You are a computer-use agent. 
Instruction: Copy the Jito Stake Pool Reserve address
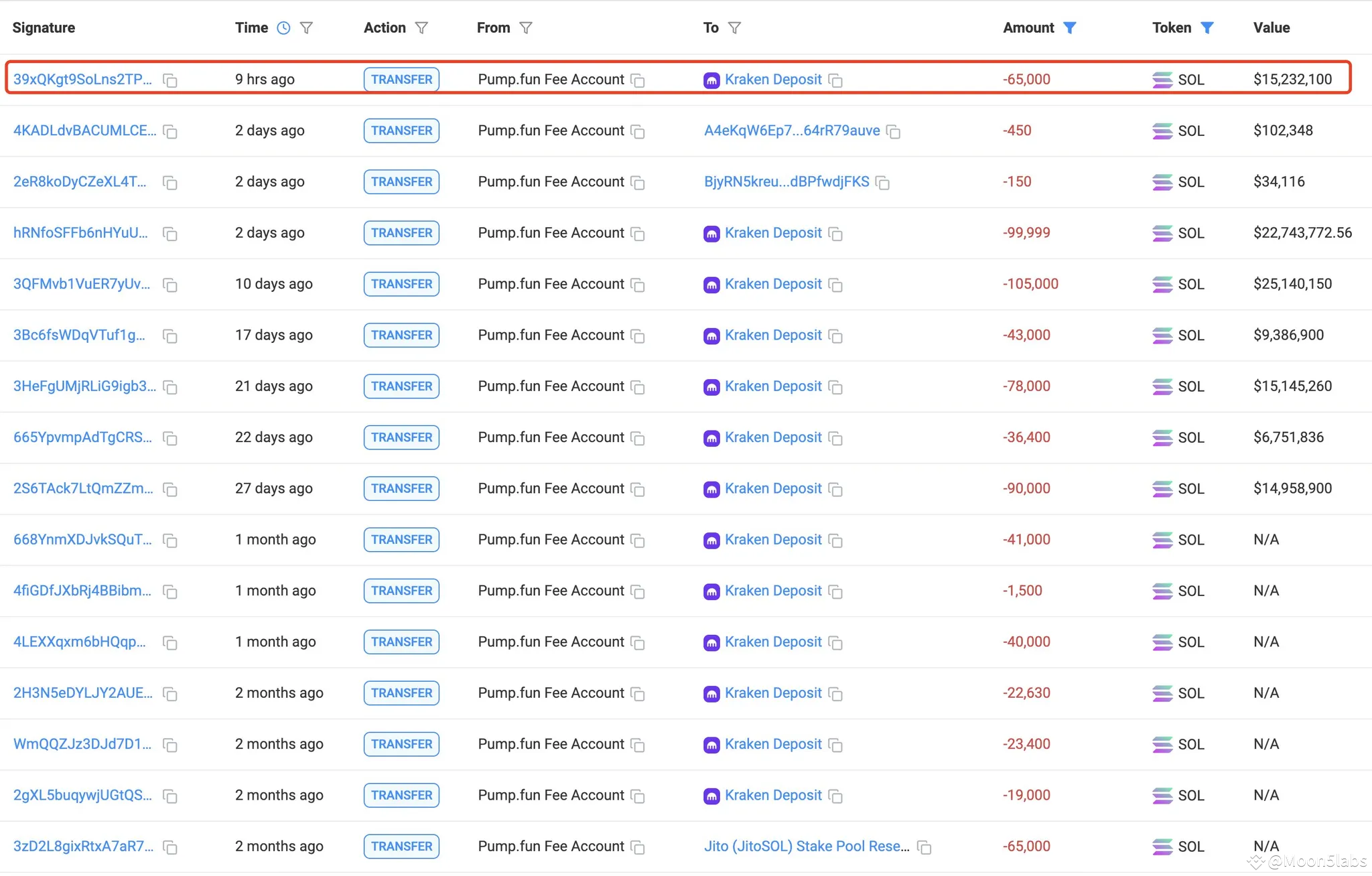pos(924,847)
